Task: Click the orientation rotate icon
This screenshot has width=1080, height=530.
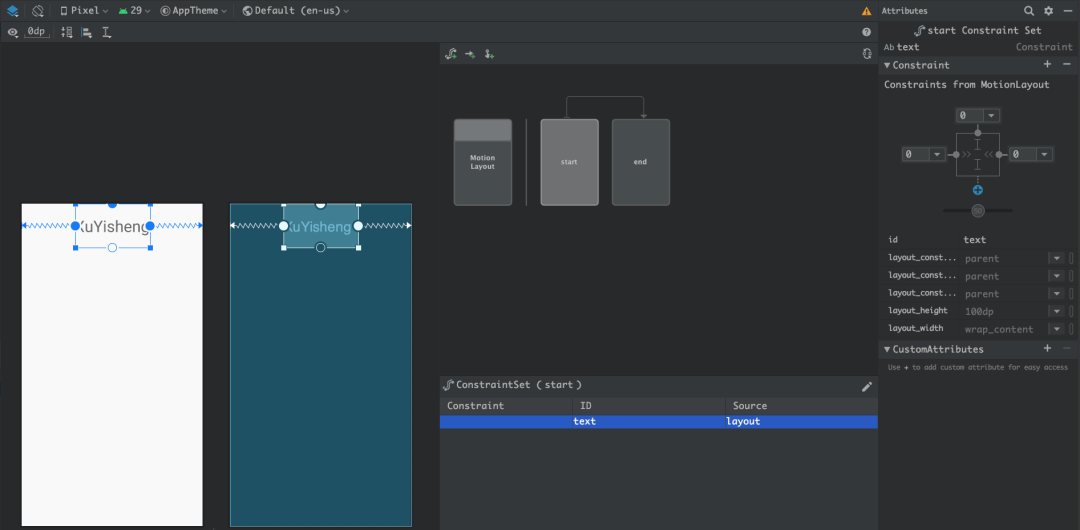Action: (x=38, y=11)
